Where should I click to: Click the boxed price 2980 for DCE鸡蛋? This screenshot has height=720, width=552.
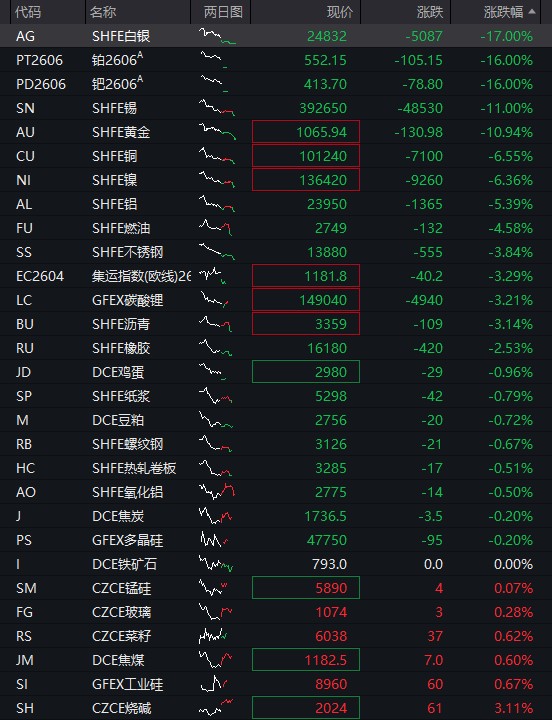point(306,372)
